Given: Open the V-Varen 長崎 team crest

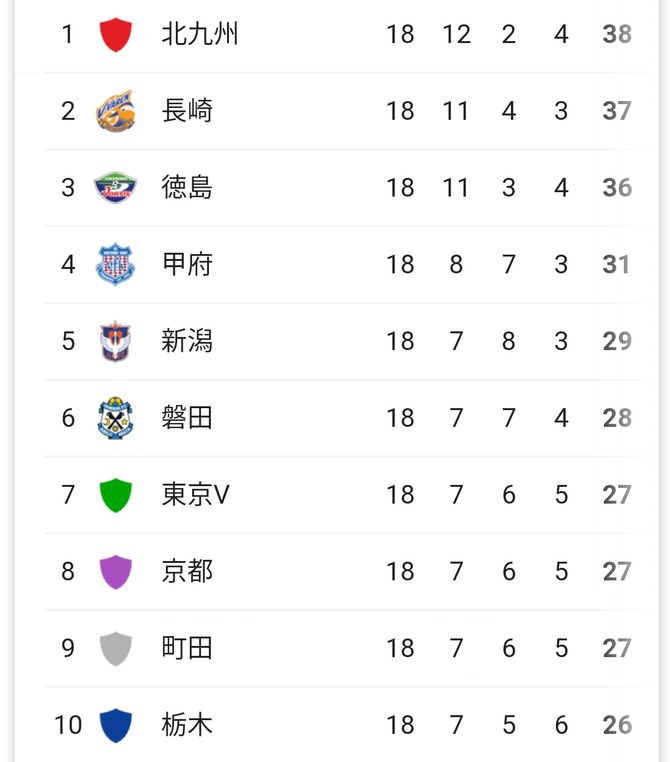Looking at the screenshot, I should tap(115, 111).
